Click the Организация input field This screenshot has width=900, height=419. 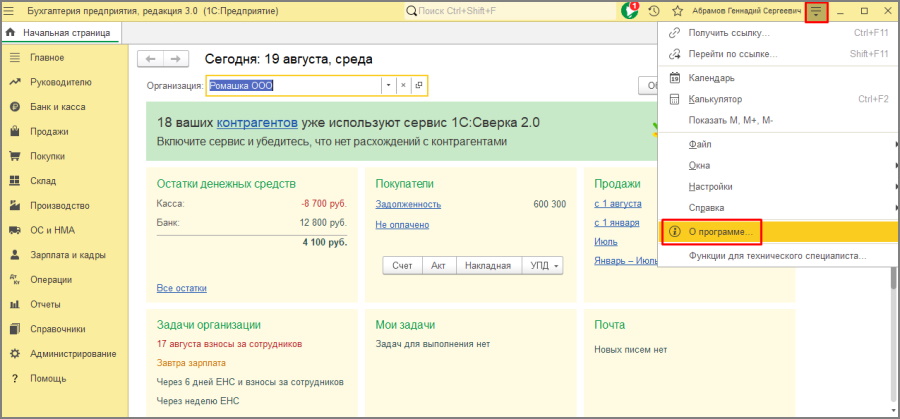click(294, 86)
